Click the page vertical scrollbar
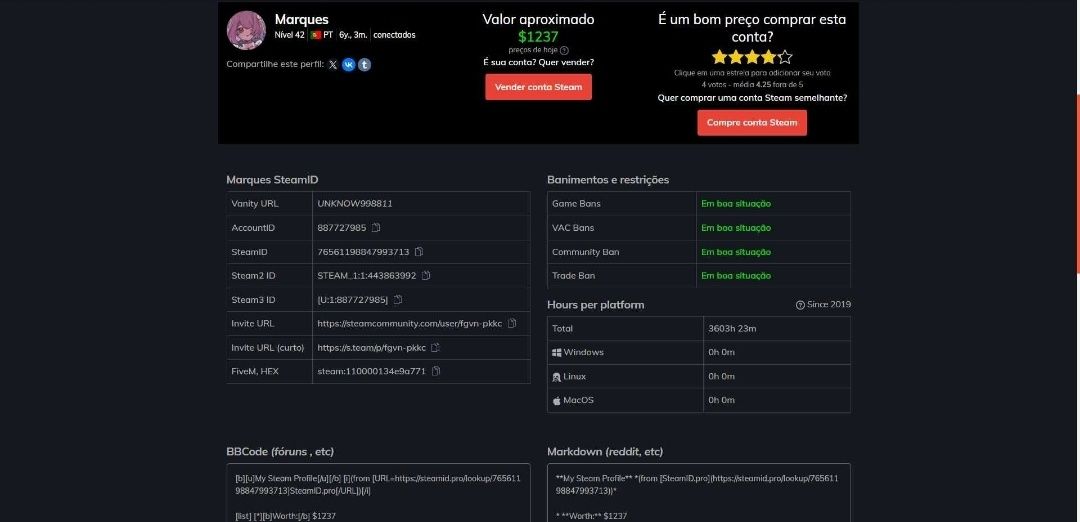The height and width of the screenshot is (522, 1080). tap(1077, 186)
